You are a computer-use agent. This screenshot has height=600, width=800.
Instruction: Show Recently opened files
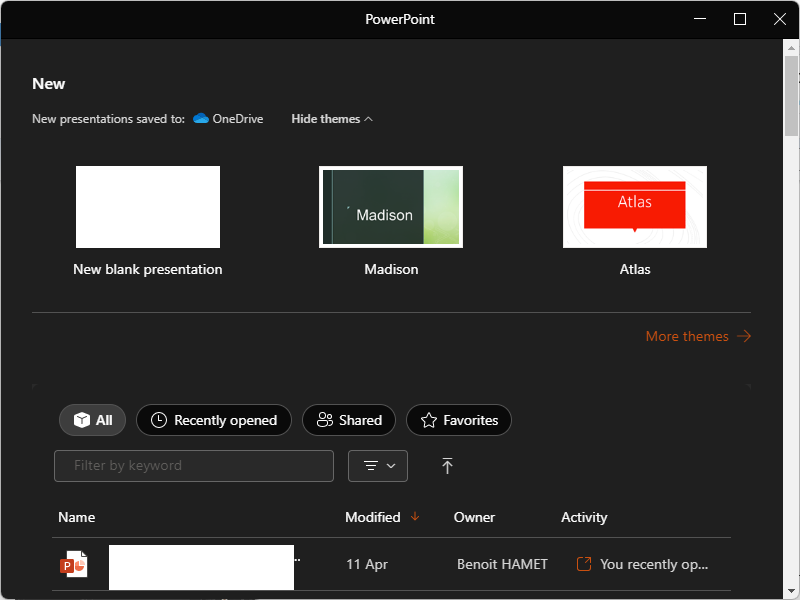coord(214,420)
